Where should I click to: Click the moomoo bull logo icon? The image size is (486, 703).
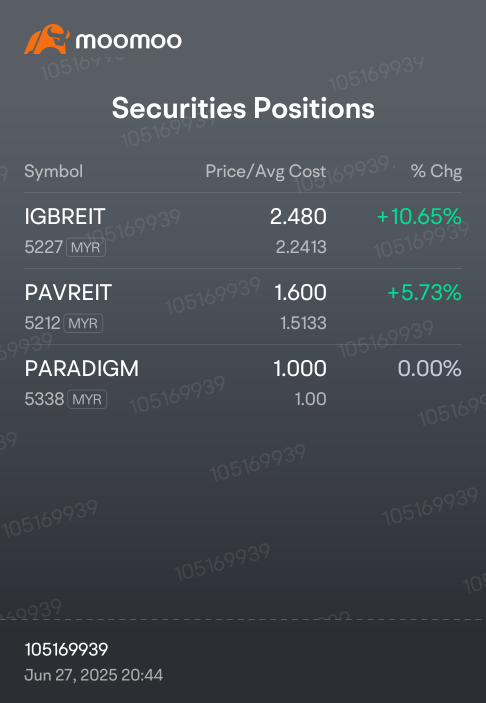pyautogui.click(x=47, y=39)
